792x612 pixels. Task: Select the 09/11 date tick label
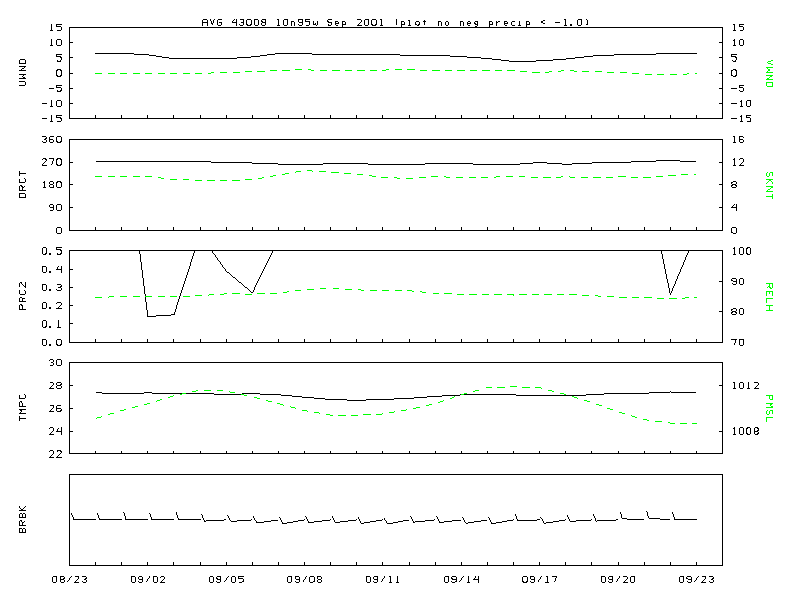[x=382, y=578]
